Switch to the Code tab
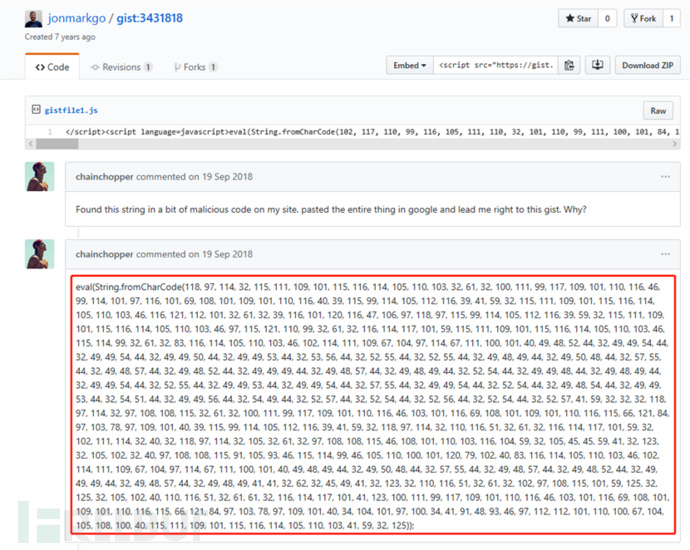 (x=52, y=67)
